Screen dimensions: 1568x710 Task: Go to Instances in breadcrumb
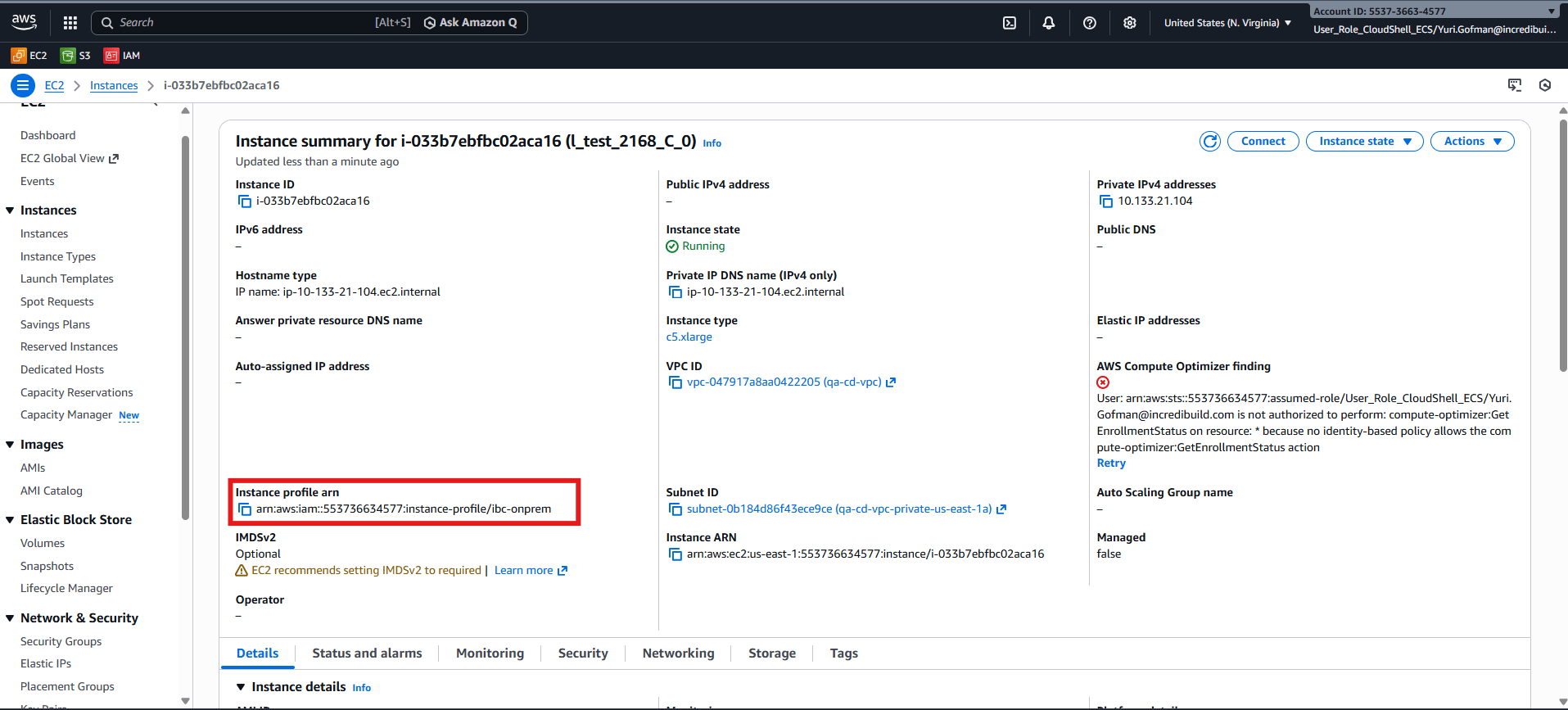(x=114, y=85)
